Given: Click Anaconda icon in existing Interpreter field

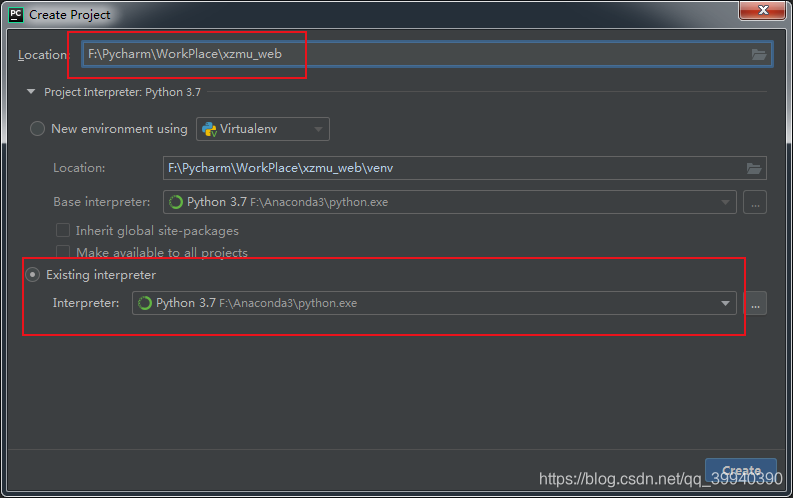Looking at the screenshot, I should tap(145, 303).
